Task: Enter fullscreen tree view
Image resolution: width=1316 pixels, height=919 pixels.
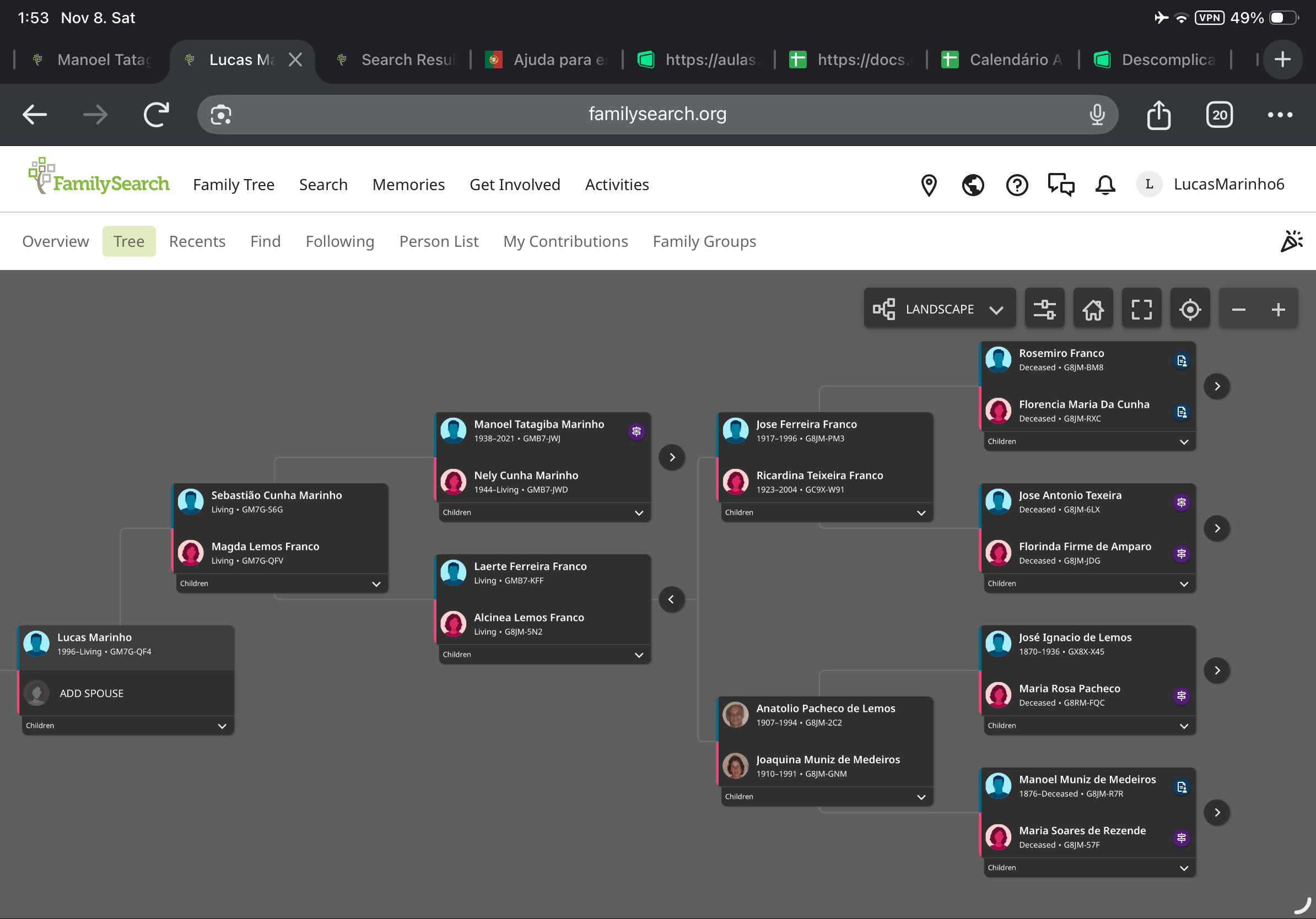Action: [1141, 310]
